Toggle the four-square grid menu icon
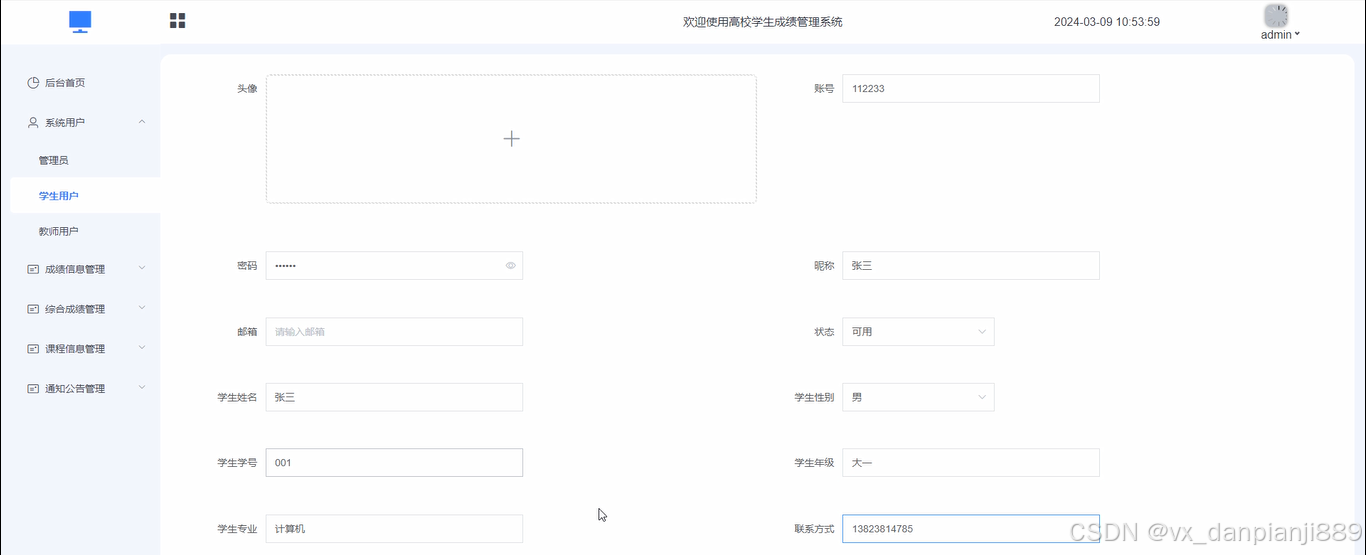The image size is (1366, 555). coord(178,21)
